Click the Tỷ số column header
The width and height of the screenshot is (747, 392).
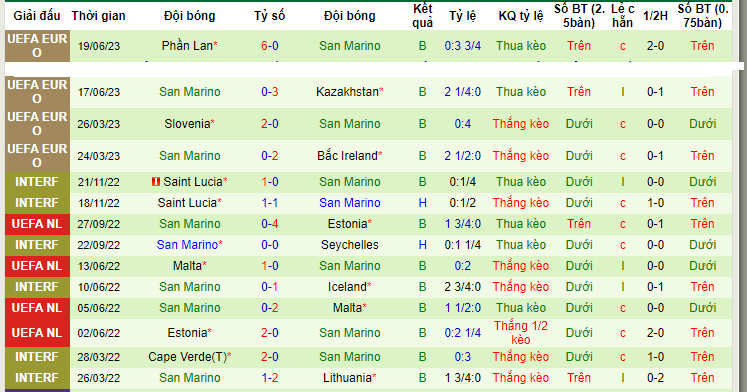pyautogui.click(x=270, y=16)
